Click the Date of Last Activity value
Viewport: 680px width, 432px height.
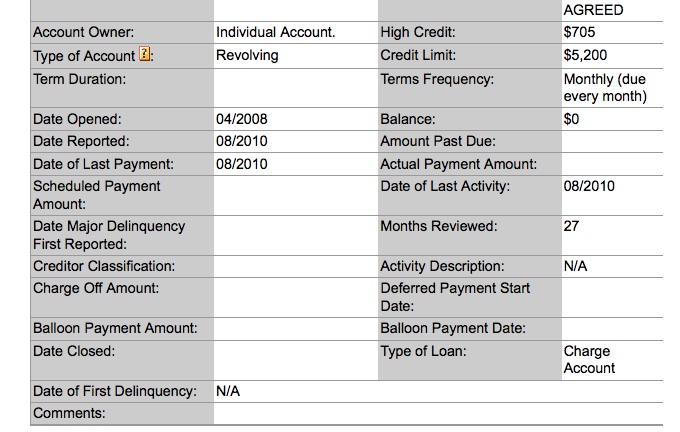(x=589, y=186)
